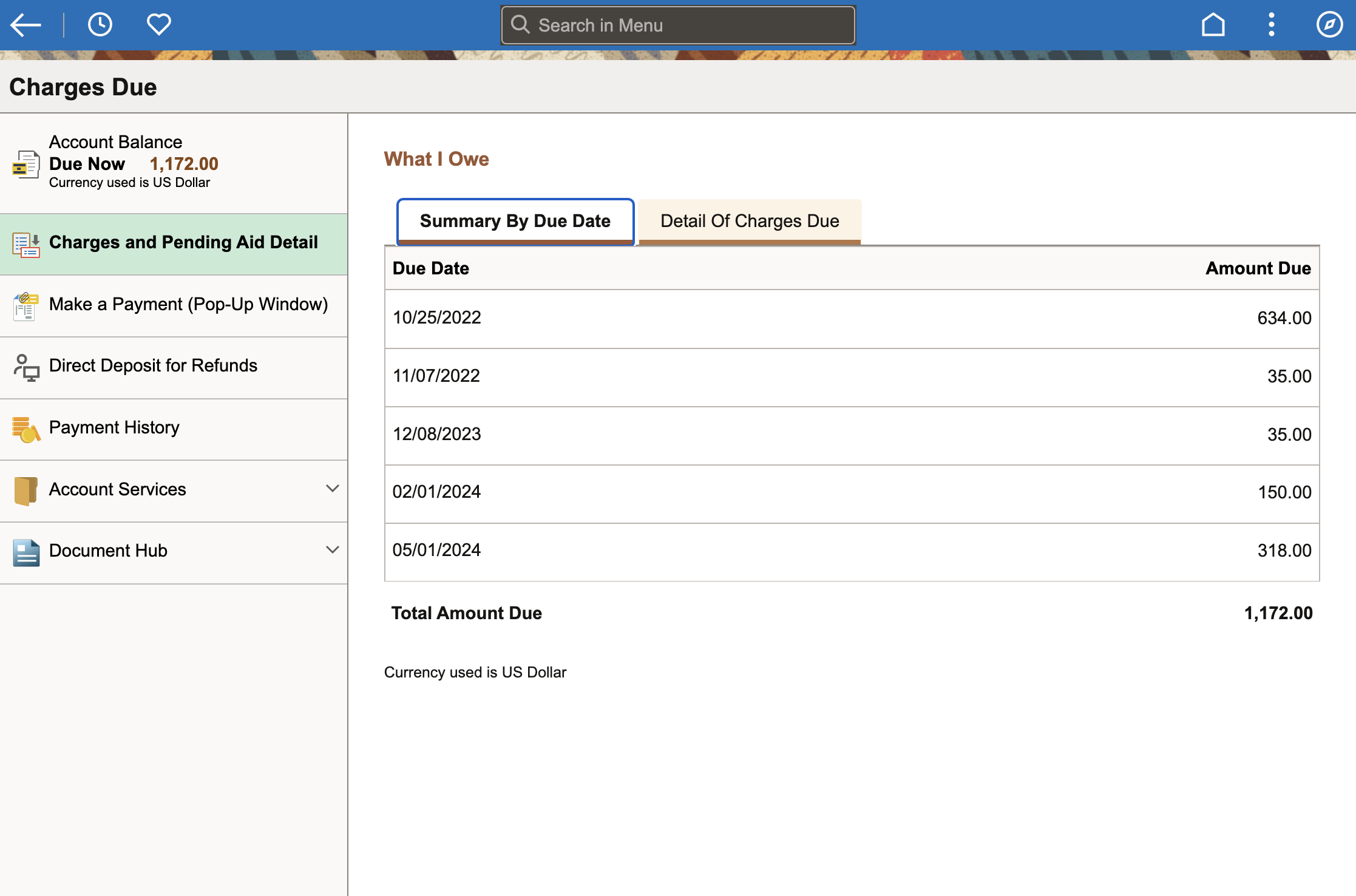1356x896 pixels.
Task: Click the Direct Deposit person icon
Action: 25,368
